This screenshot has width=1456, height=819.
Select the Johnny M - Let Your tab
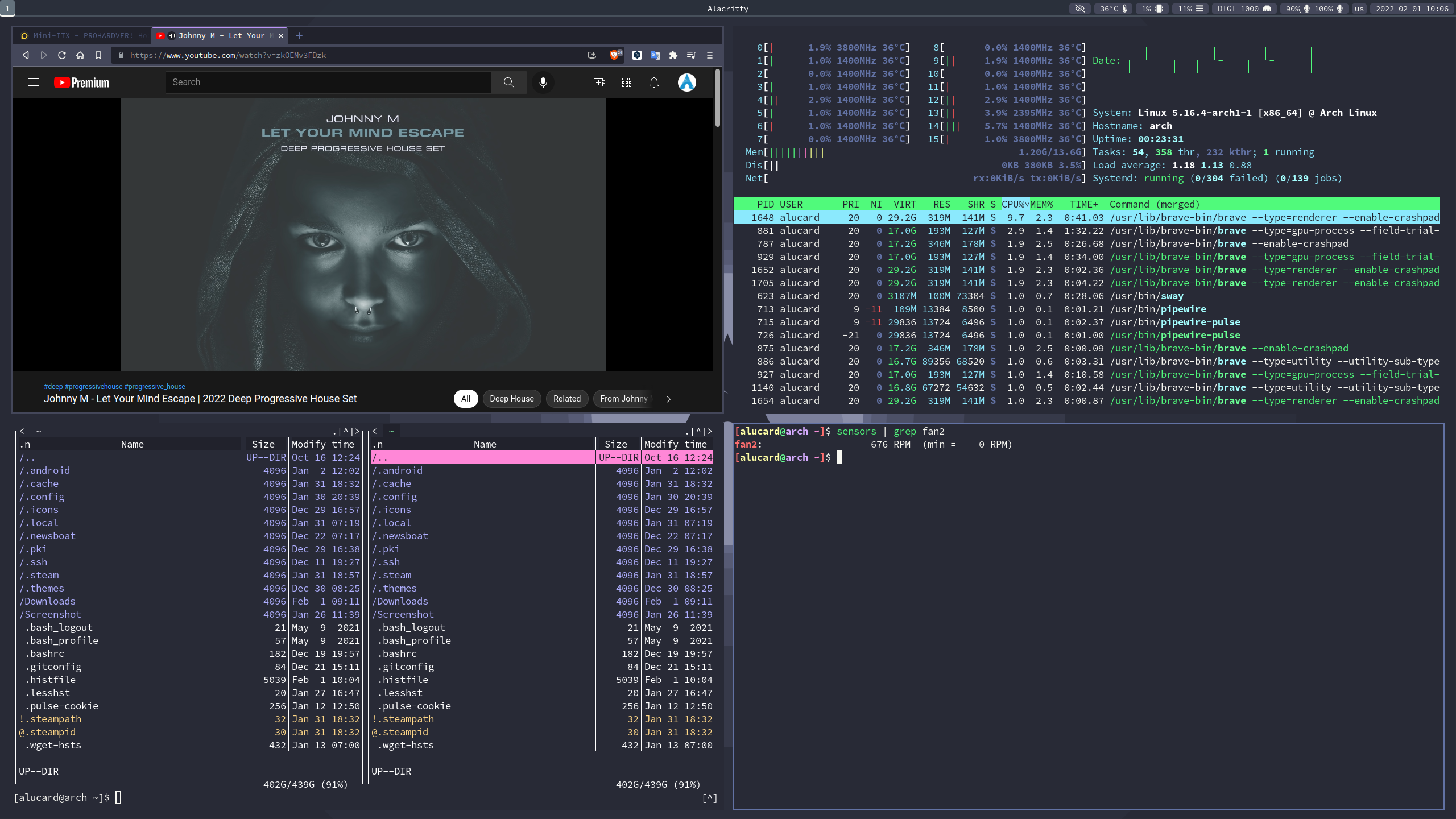coord(220,35)
